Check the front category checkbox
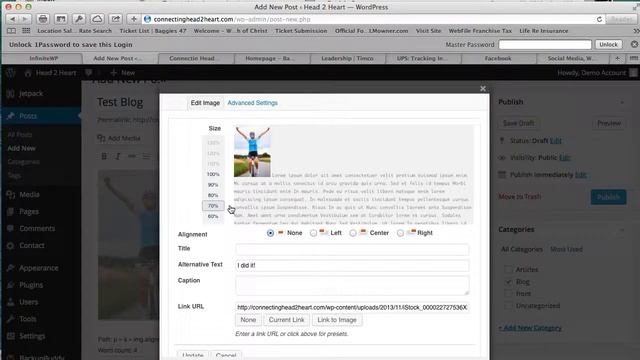The width and height of the screenshot is (640, 360). click(508, 293)
